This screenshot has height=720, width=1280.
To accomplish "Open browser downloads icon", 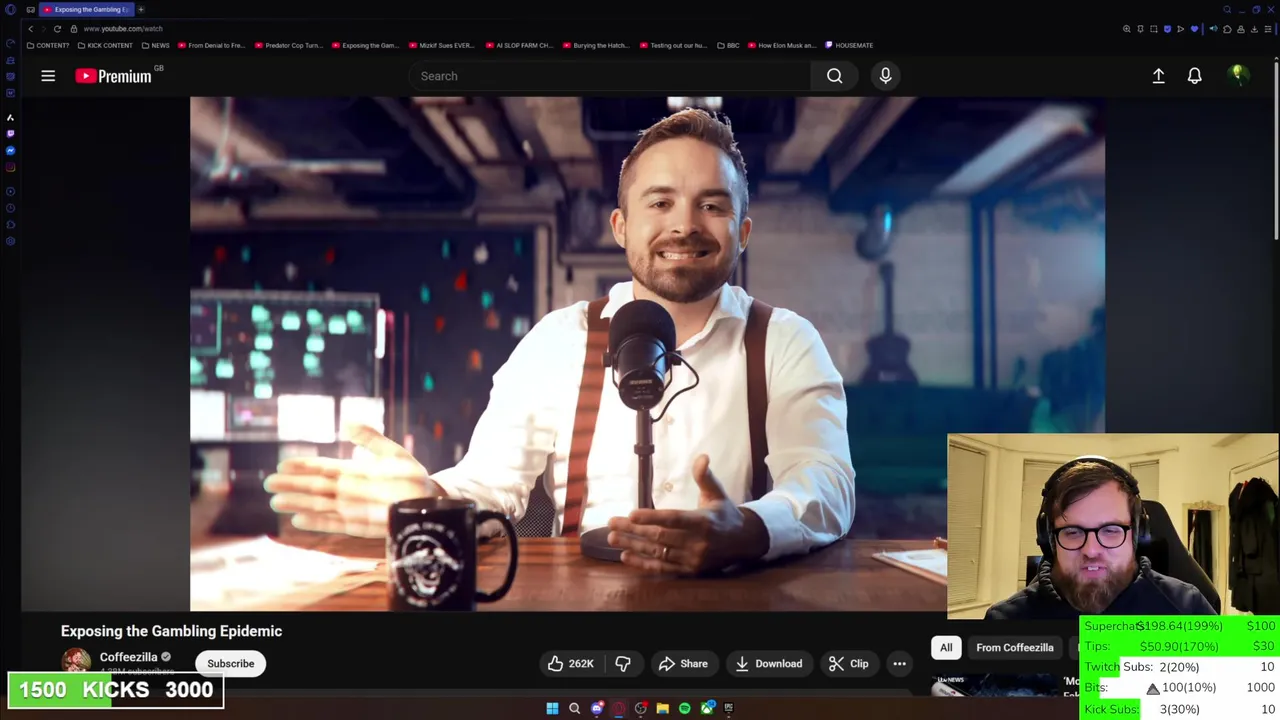I will tap(1254, 29).
